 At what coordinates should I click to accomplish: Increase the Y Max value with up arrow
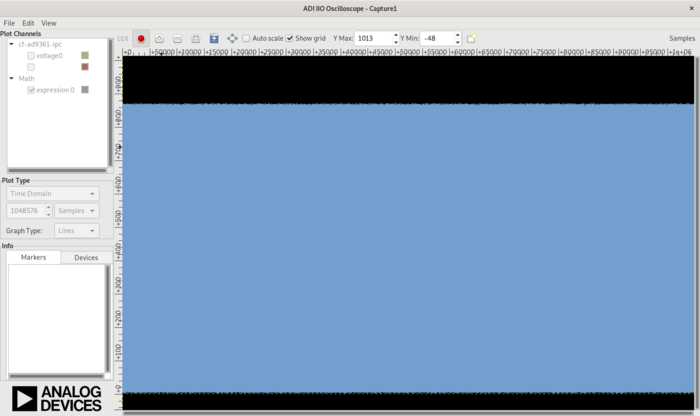point(396,35)
